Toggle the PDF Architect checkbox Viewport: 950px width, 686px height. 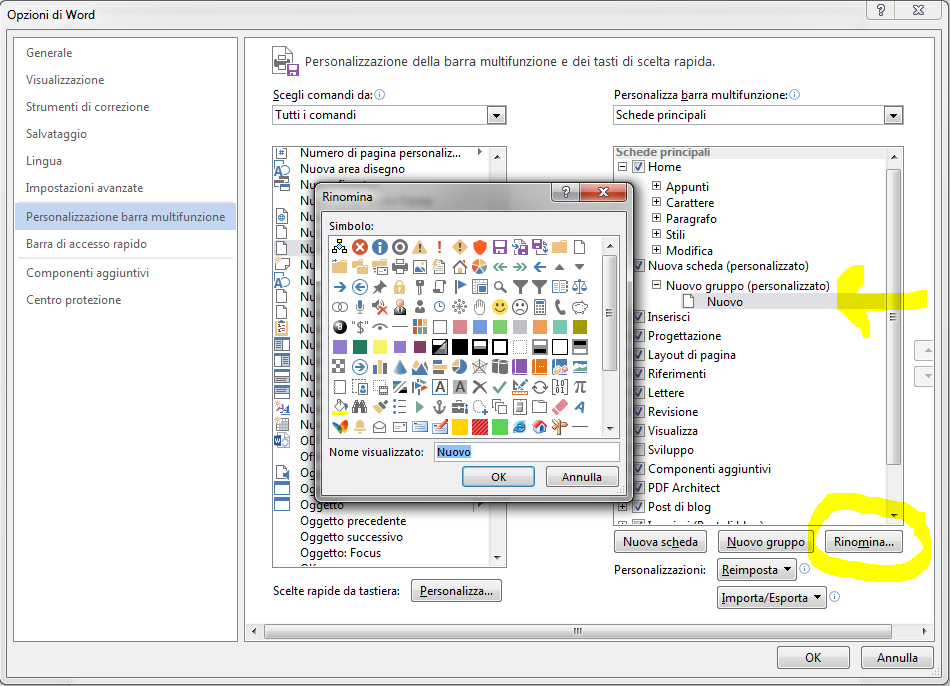[x=638, y=488]
